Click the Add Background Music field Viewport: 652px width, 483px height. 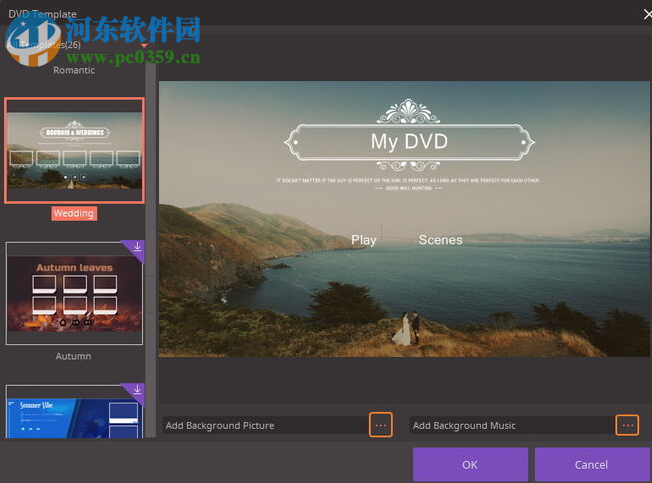(x=511, y=425)
